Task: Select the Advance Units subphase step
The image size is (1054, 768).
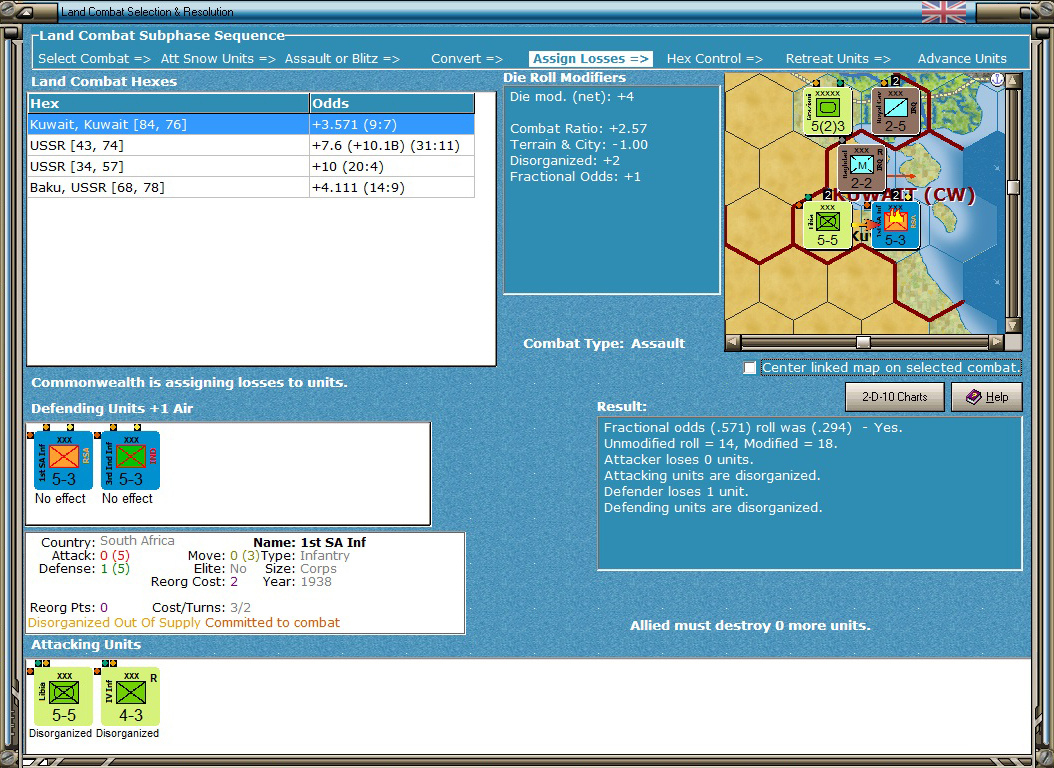Action: click(962, 58)
